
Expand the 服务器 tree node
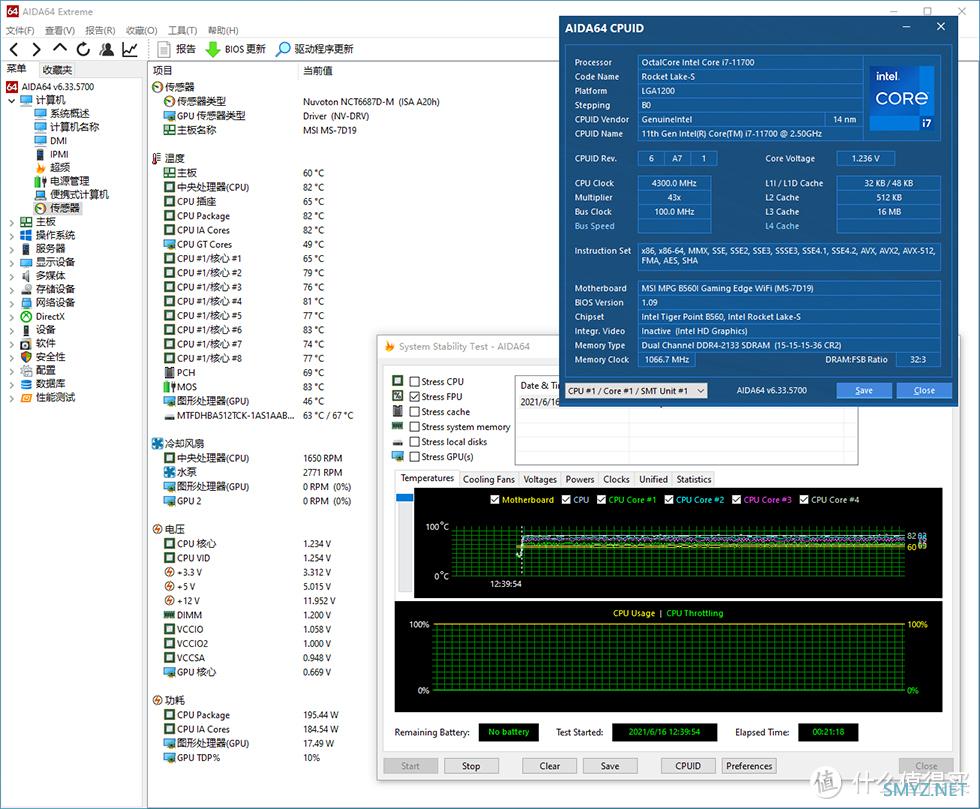click(x=12, y=249)
